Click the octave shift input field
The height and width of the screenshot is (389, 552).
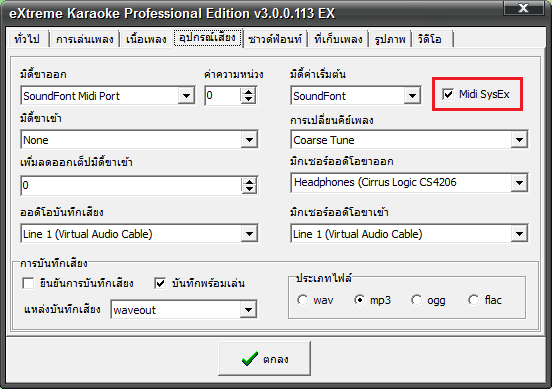pyautogui.click(x=131, y=185)
